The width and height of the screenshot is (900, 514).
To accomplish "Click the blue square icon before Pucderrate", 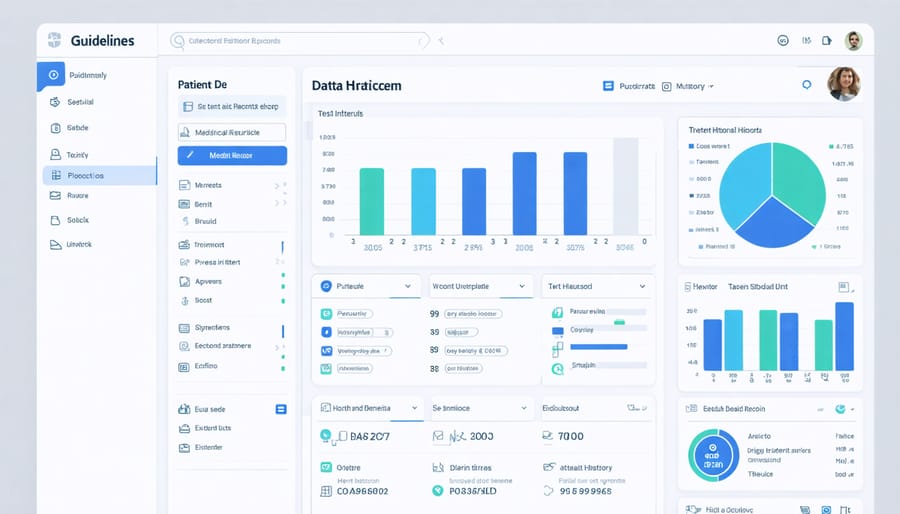I will tap(608, 87).
